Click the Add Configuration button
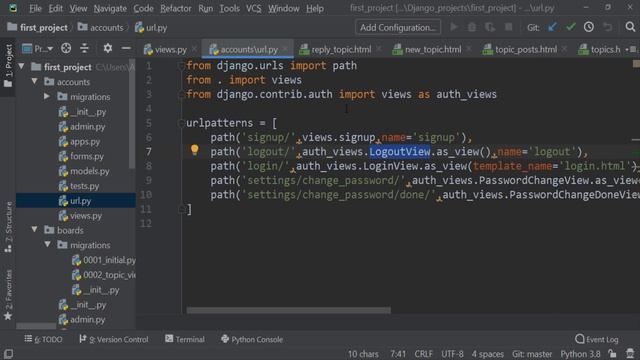 click(x=398, y=27)
